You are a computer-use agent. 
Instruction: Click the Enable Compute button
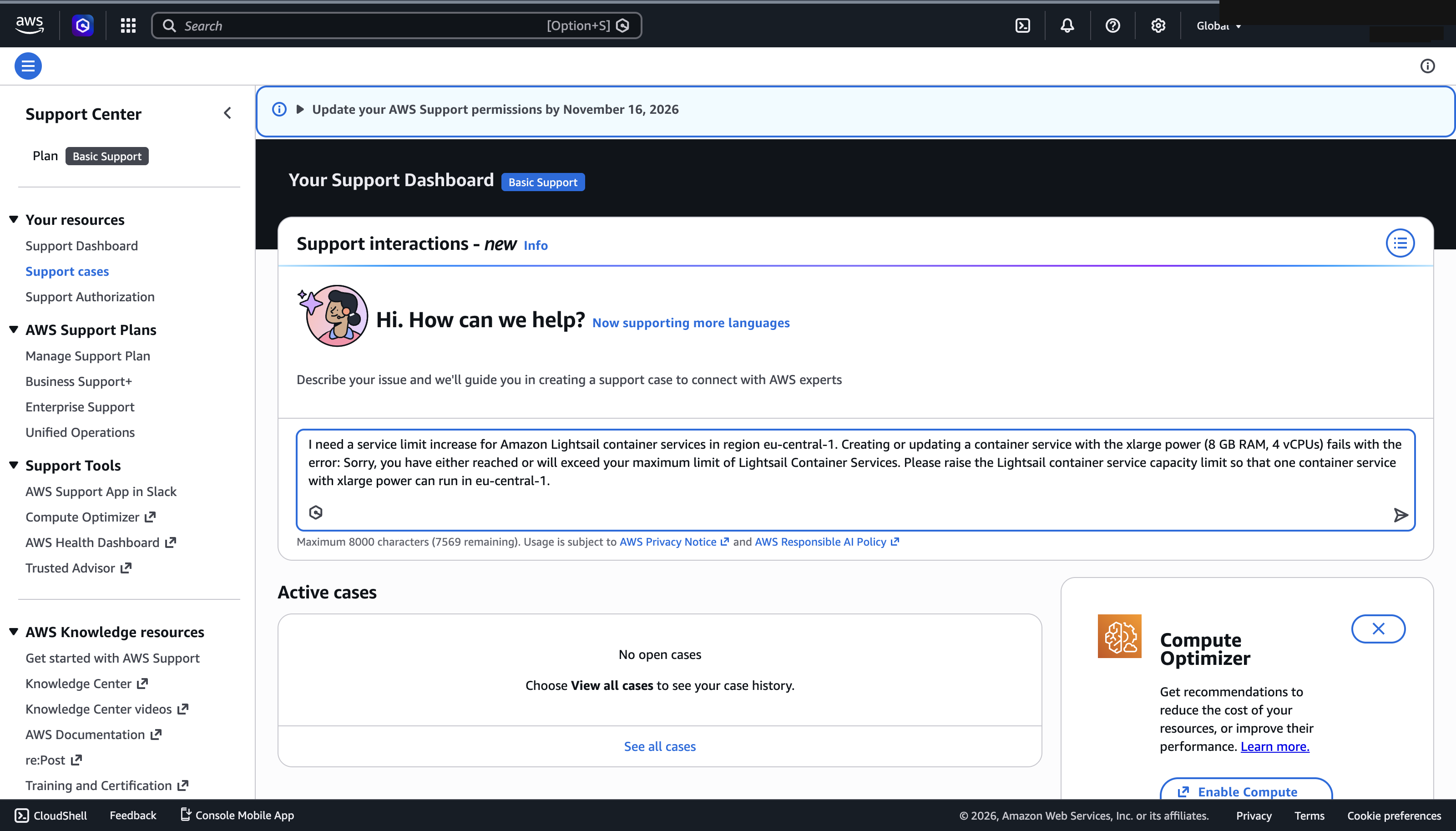click(1246, 789)
